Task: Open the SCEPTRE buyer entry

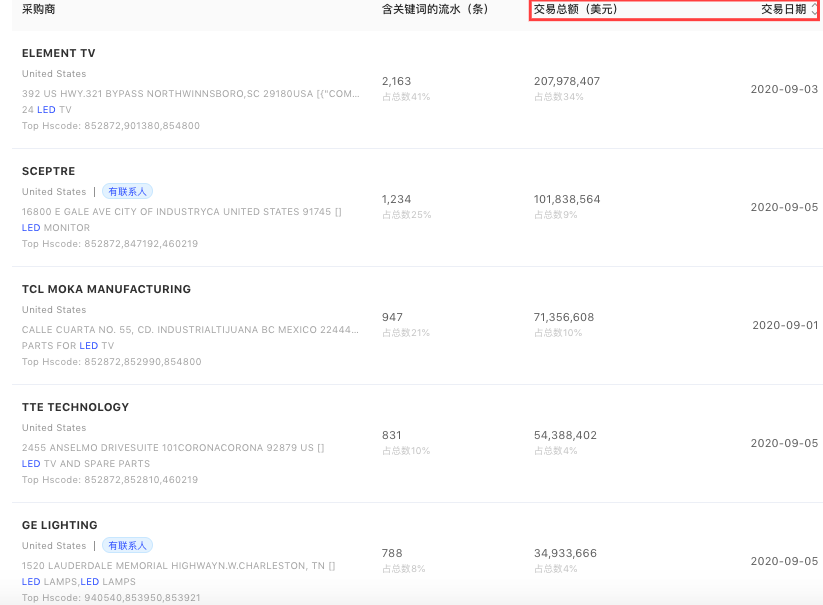Action: click(x=49, y=171)
